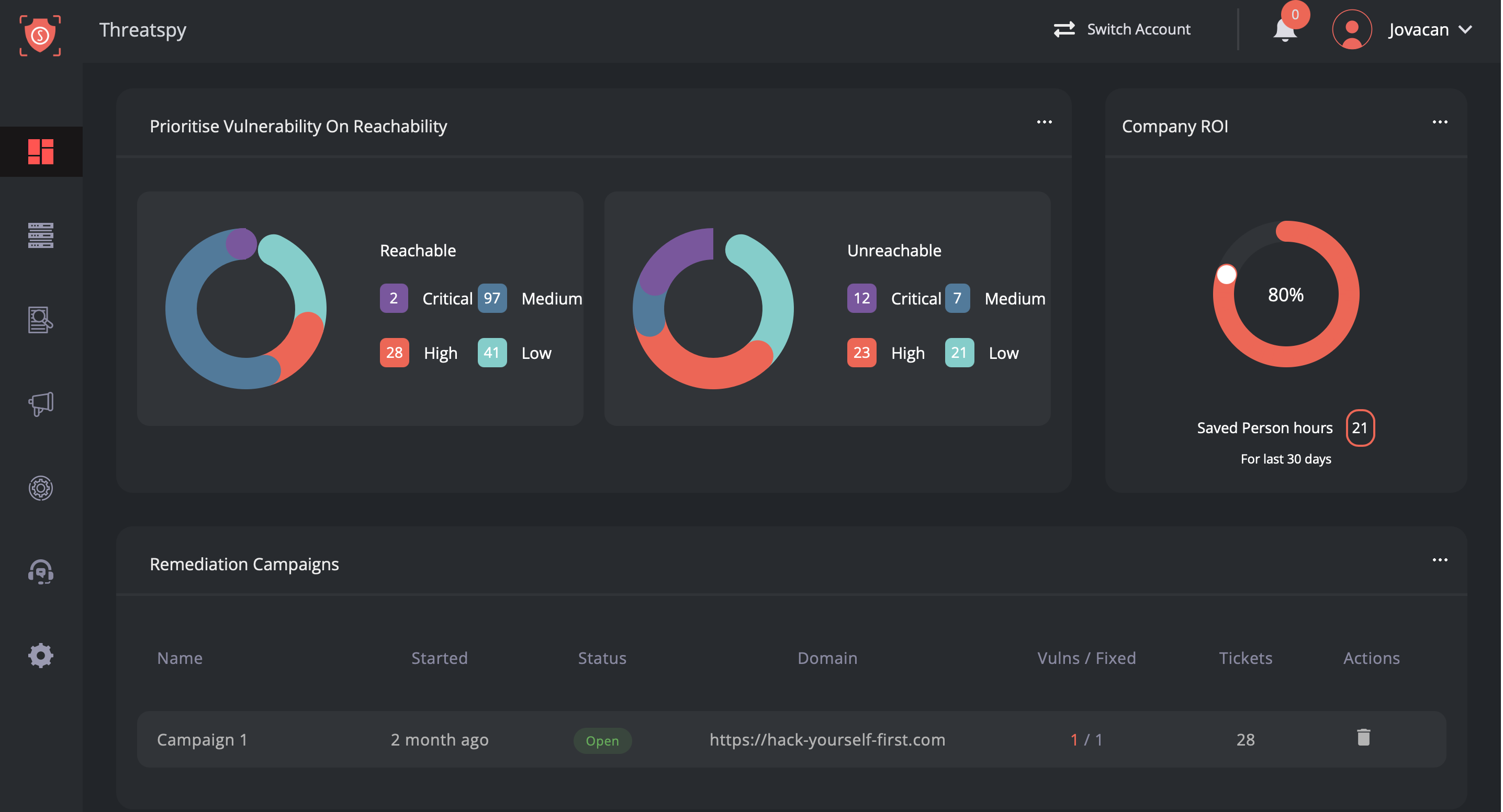1503x812 pixels.
Task: Open Company ROI panel three-dot menu
Action: click(1439, 122)
